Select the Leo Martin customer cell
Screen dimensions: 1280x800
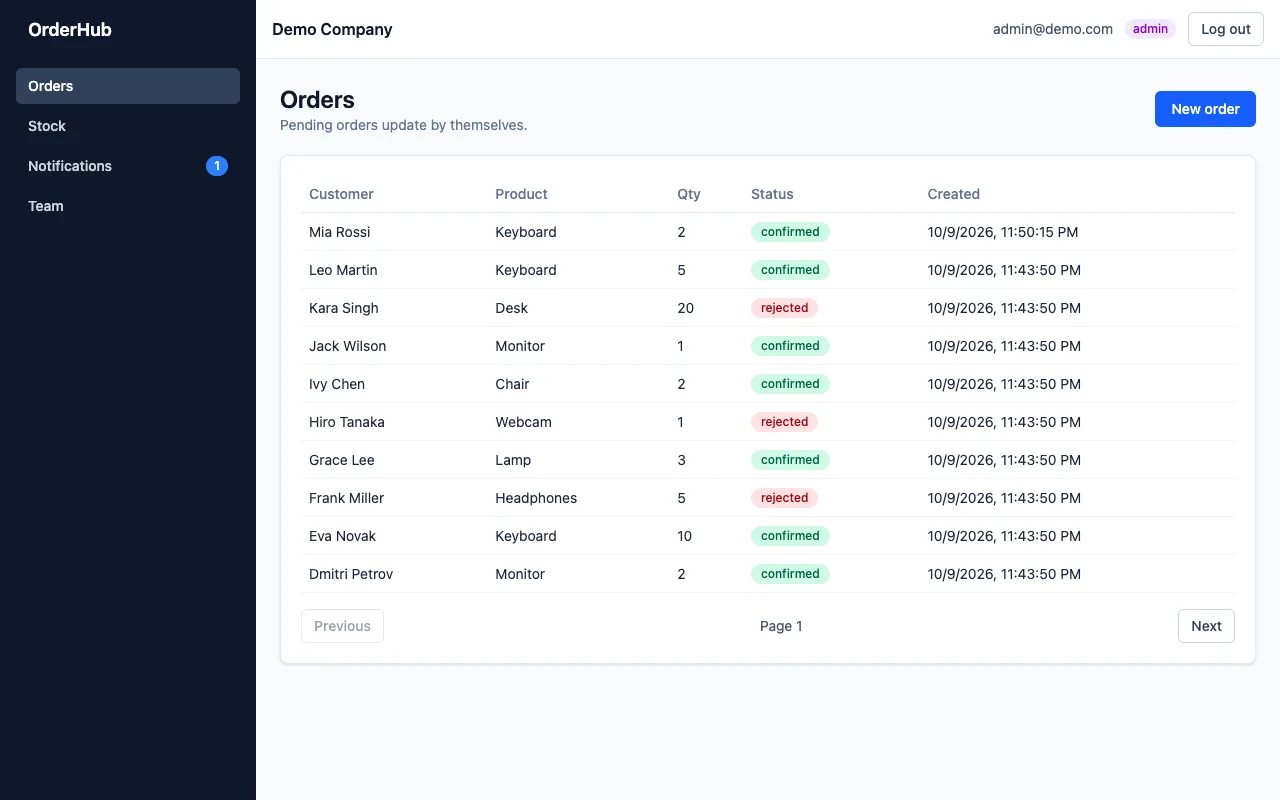pos(343,270)
